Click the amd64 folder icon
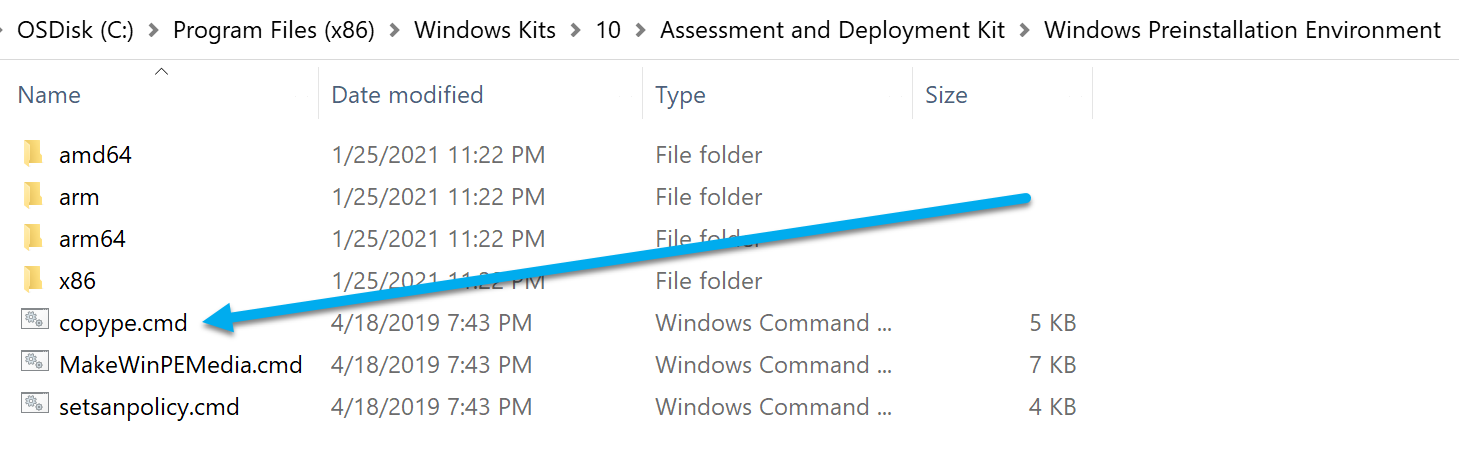The image size is (1459, 462). pyautogui.click(x=33, y=154)
